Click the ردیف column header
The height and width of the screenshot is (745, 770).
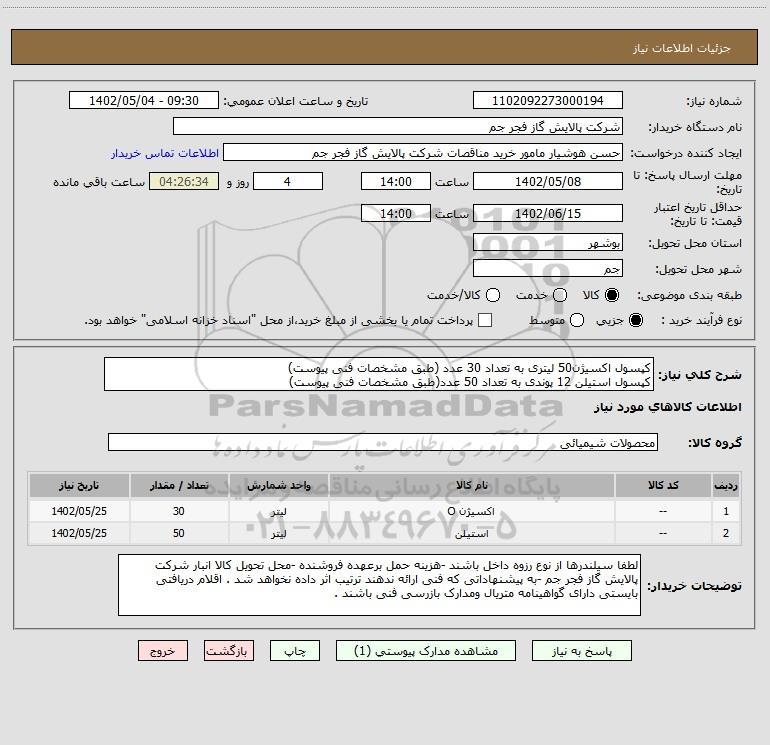tap(726, 486)
